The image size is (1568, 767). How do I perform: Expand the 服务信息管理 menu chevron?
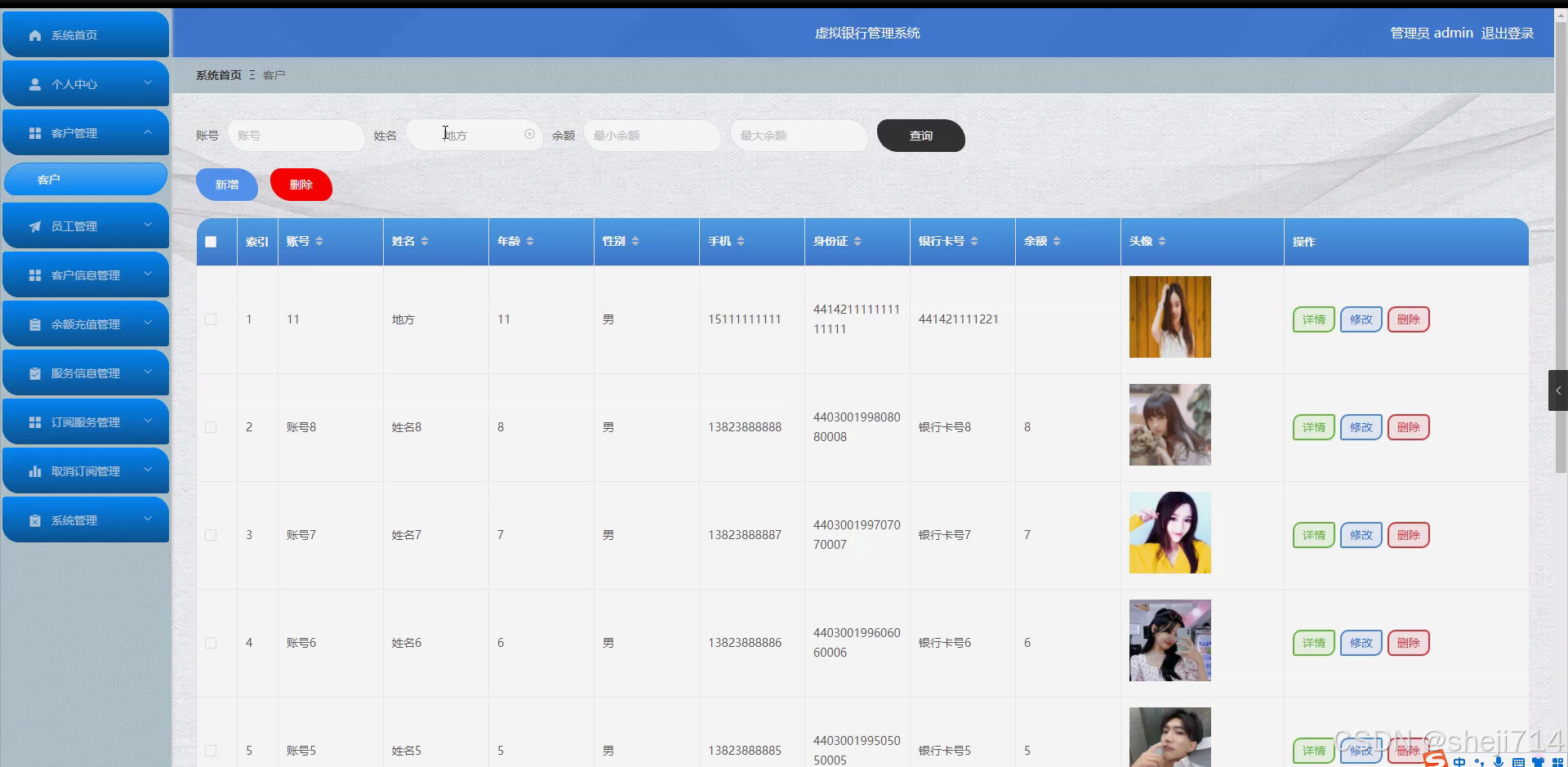click(x=148, y=372)
